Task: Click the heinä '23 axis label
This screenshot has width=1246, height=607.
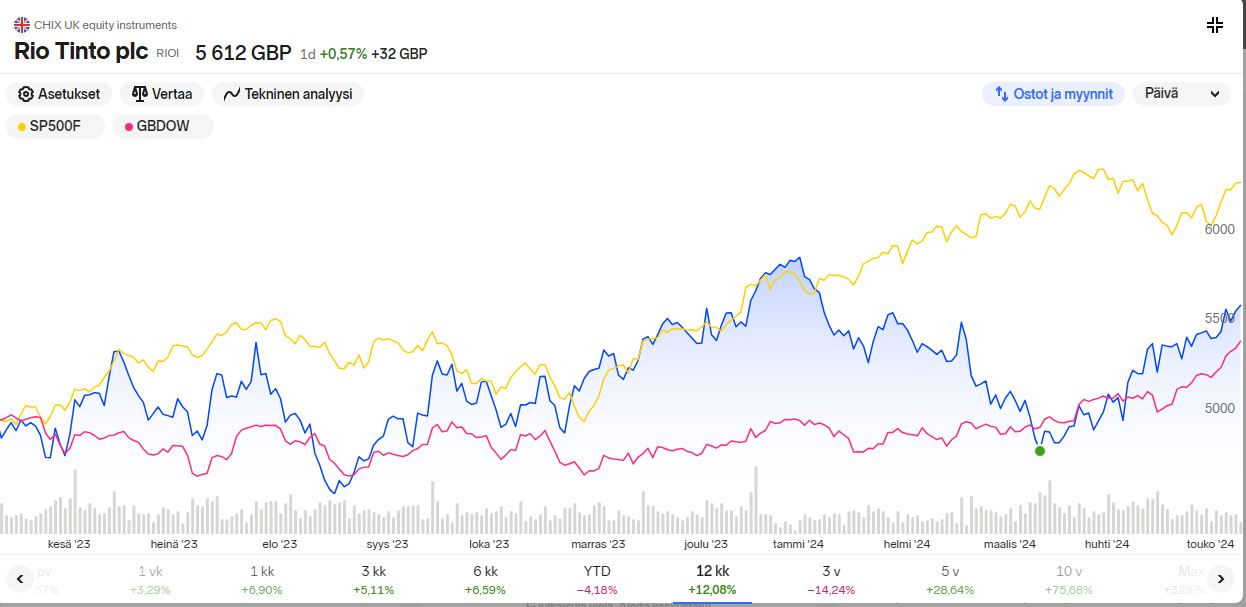Action: 174,544
